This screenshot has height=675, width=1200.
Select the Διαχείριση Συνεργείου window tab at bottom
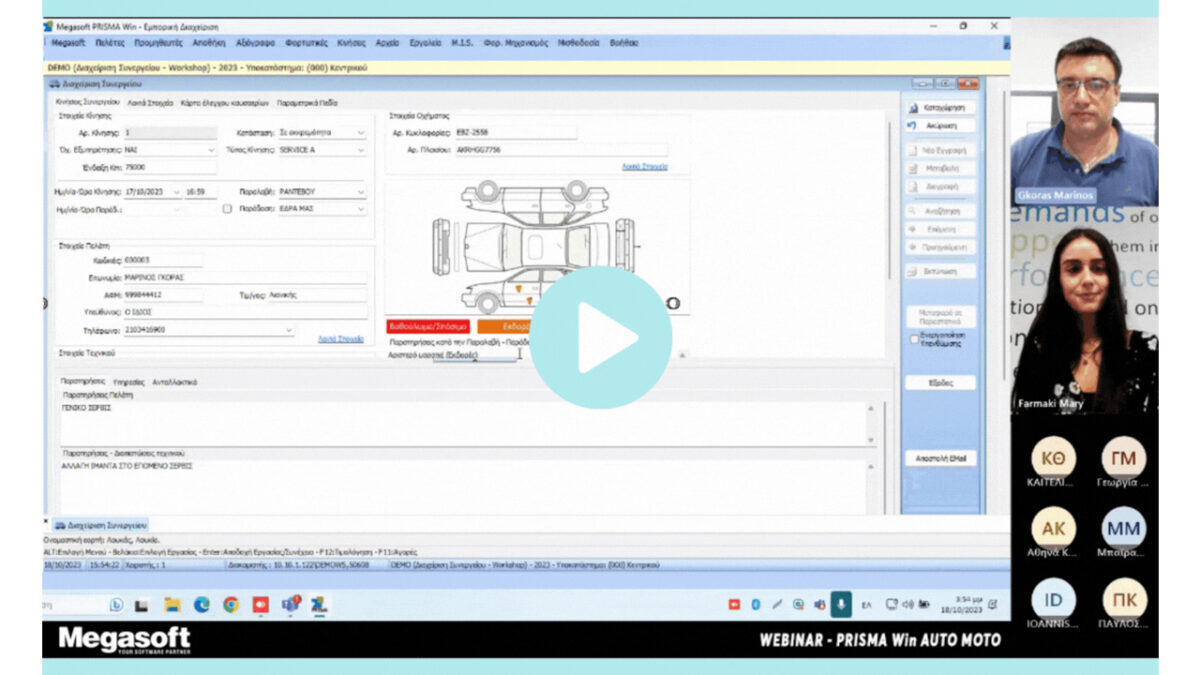pyautogui.click(x=101, y=525)
